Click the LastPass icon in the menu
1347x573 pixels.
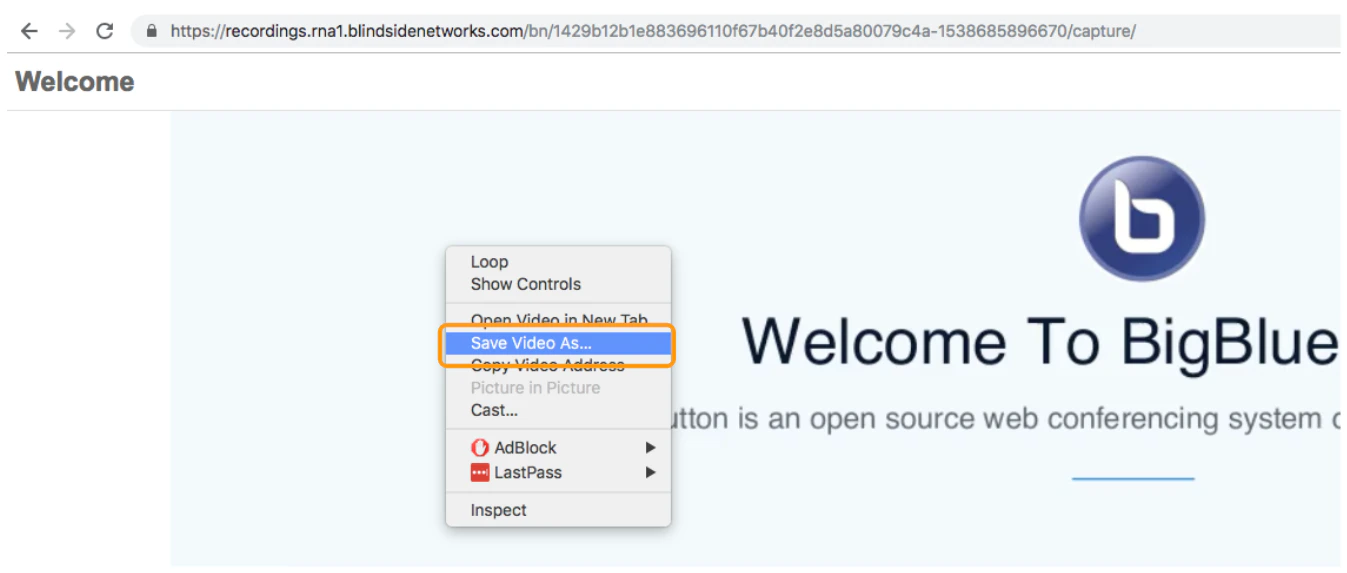pos(480,472)
